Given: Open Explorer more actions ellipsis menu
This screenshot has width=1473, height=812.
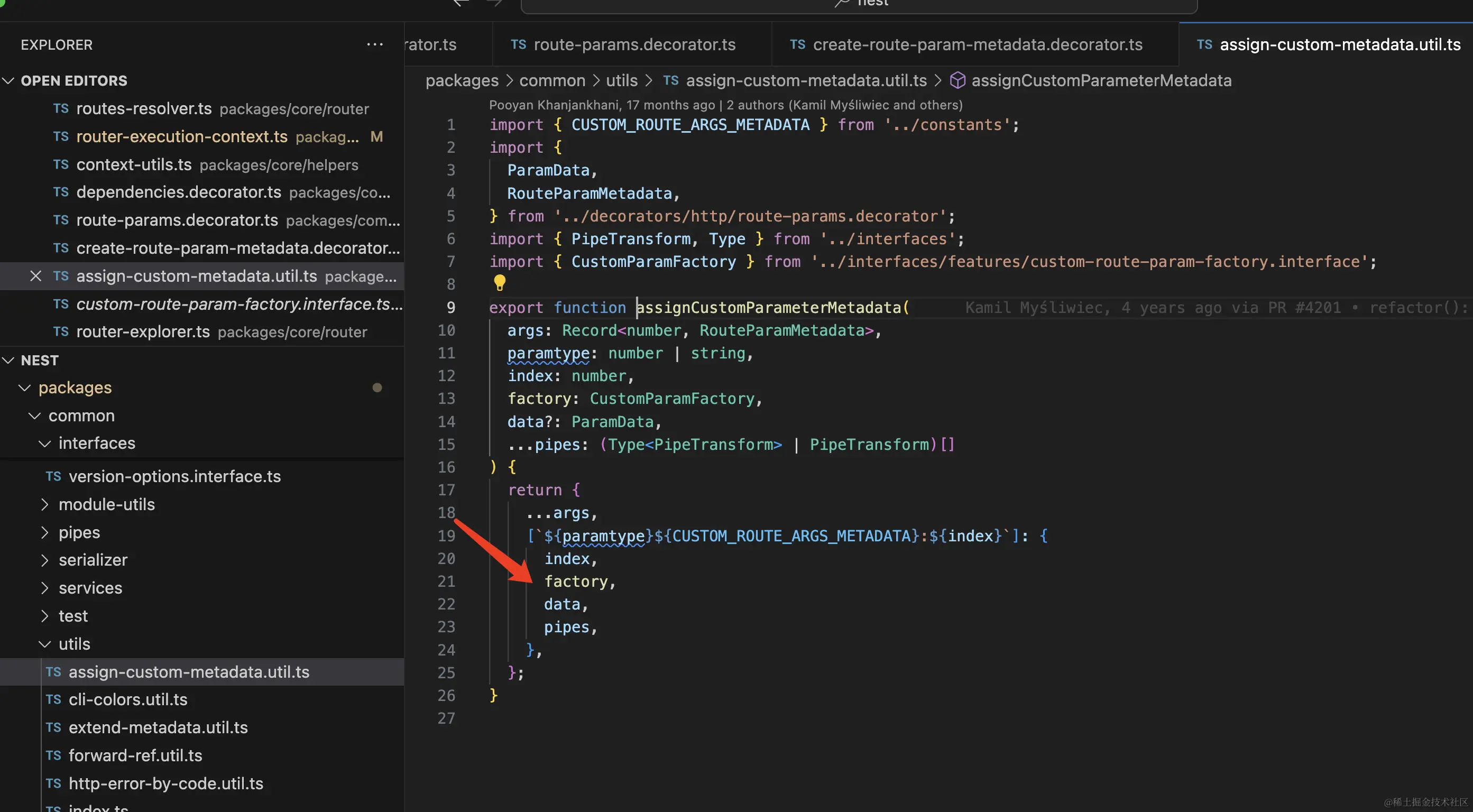Looking at the screenshot, I should tap(374, 44).
